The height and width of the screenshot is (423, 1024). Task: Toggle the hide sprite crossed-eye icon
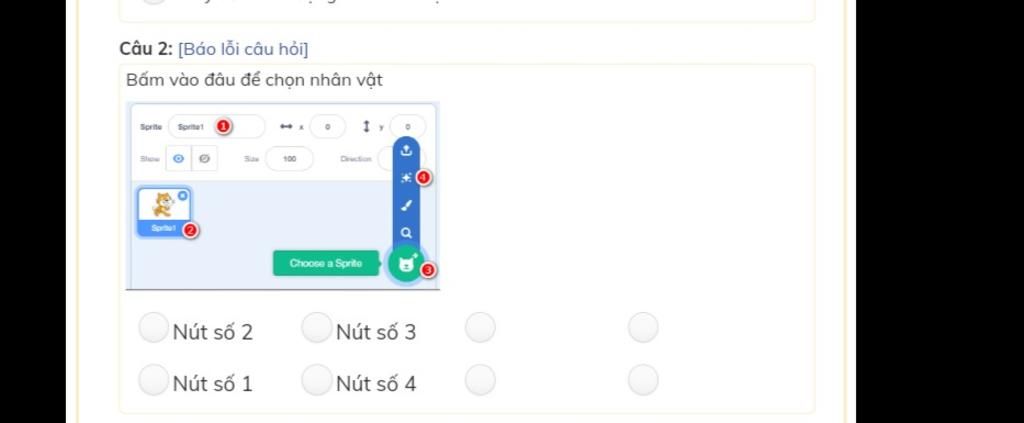(204, 159)
